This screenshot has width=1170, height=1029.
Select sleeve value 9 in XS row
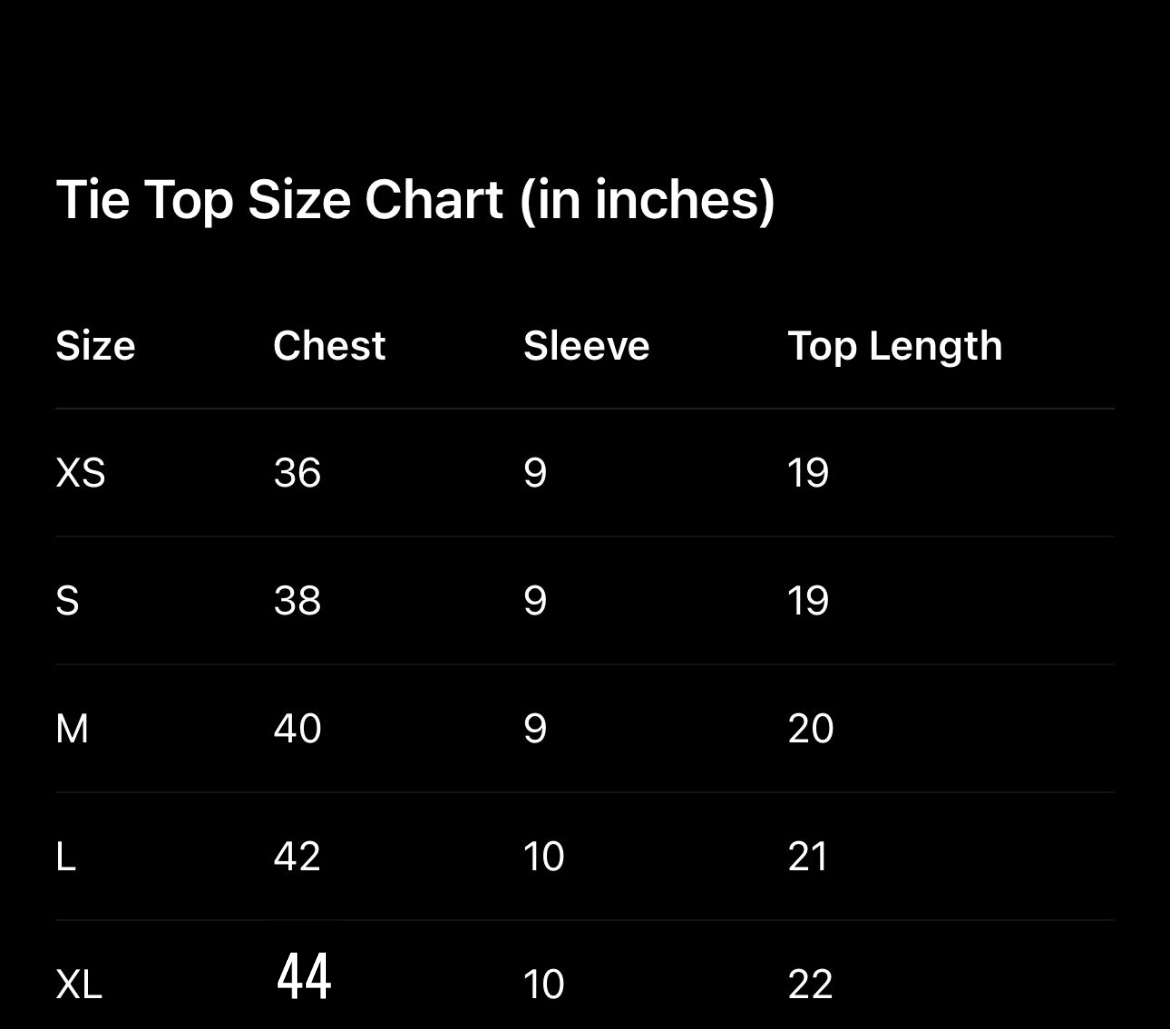pyautogui.click(x=535, y=473)
